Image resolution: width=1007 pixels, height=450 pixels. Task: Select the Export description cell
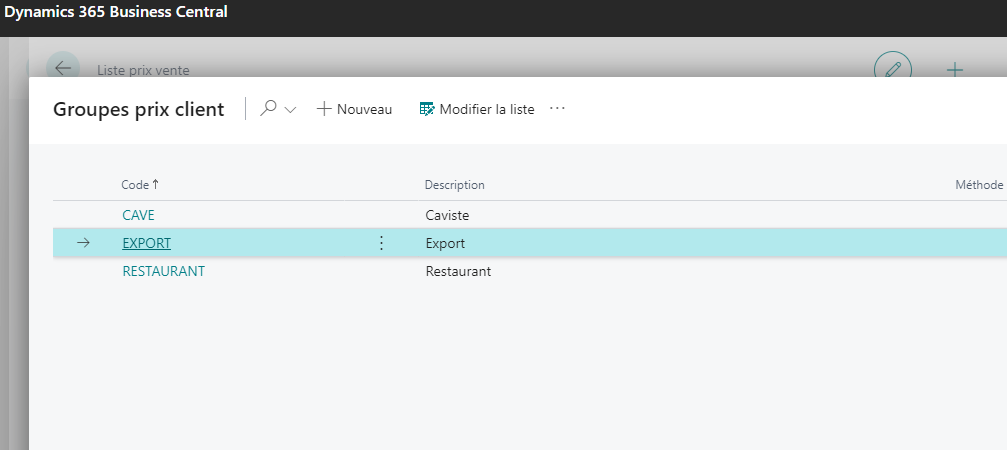click(445, 243)
